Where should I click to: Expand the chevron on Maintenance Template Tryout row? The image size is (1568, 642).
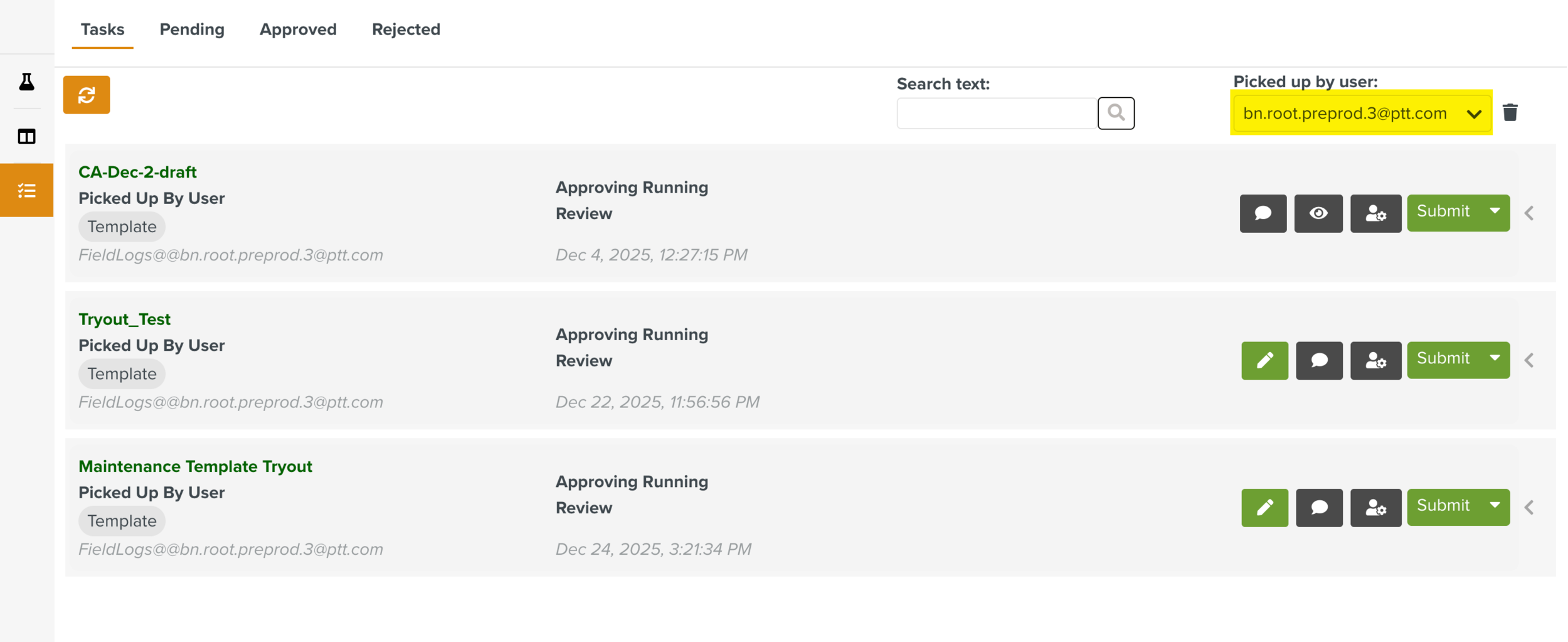click(1530, 508)
